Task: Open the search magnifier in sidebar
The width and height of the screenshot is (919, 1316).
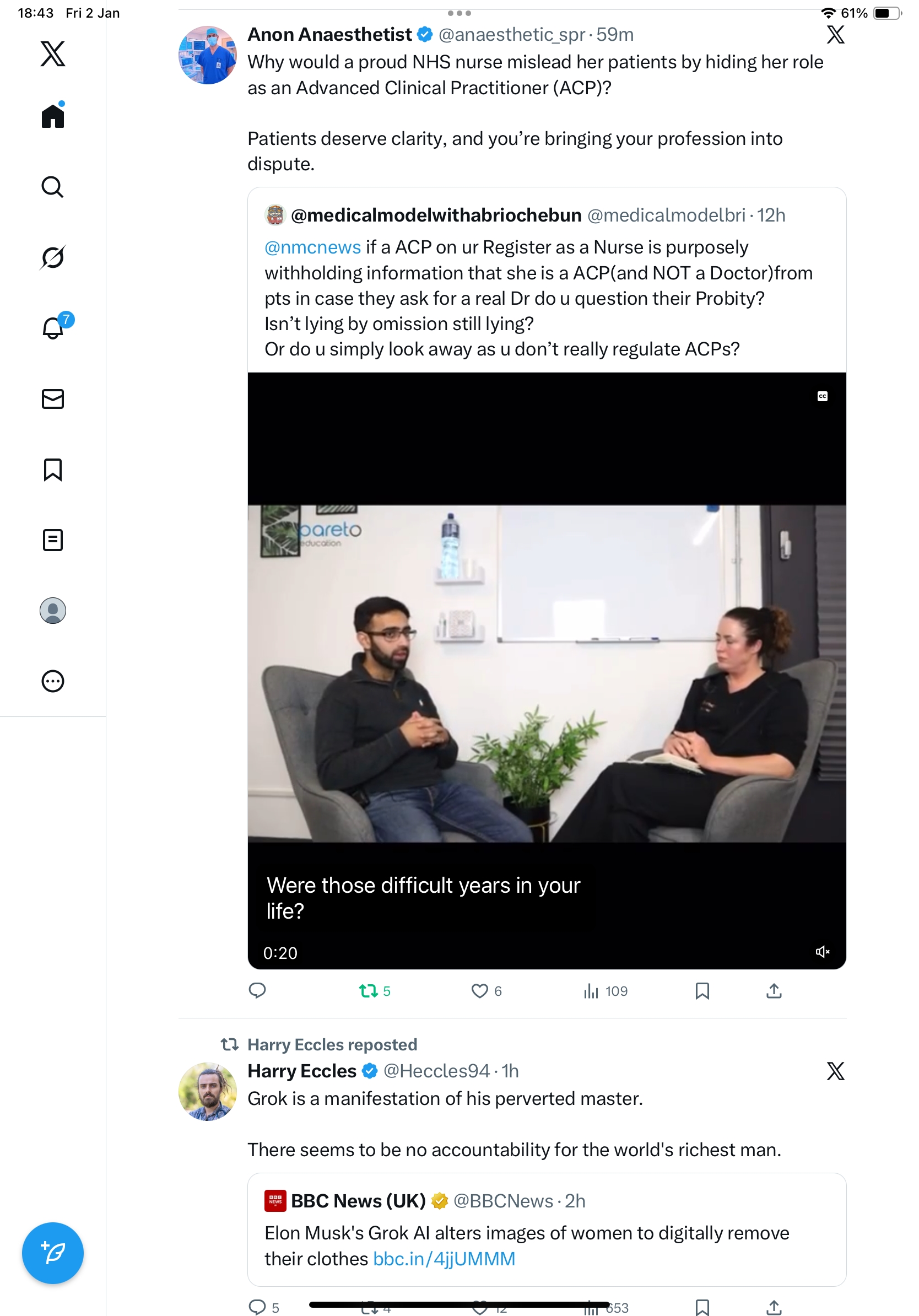Action: pyautogui.click(x=53, y=187)
